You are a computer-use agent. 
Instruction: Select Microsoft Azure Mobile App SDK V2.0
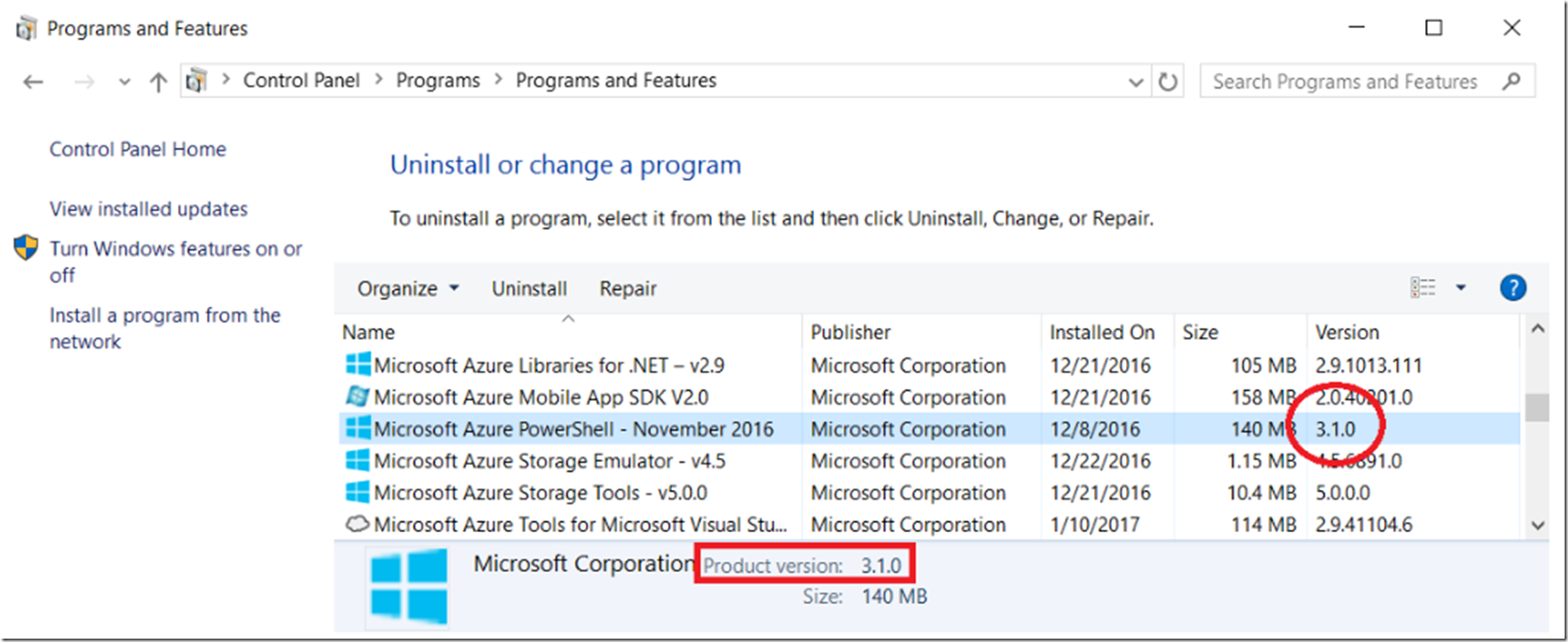pos(930,397)
